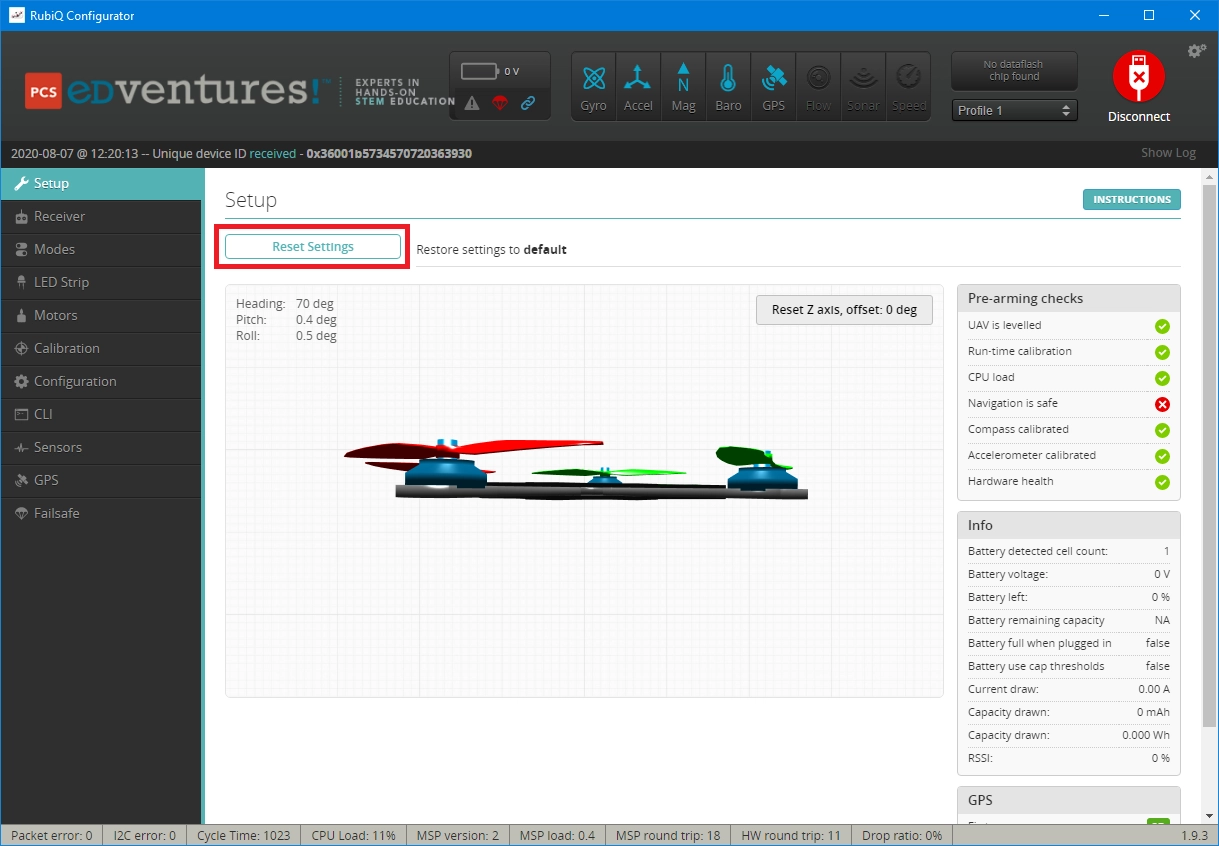Click version number 1.9.3 in status bar
The image size is (1219, 846).
[1194, 835]
